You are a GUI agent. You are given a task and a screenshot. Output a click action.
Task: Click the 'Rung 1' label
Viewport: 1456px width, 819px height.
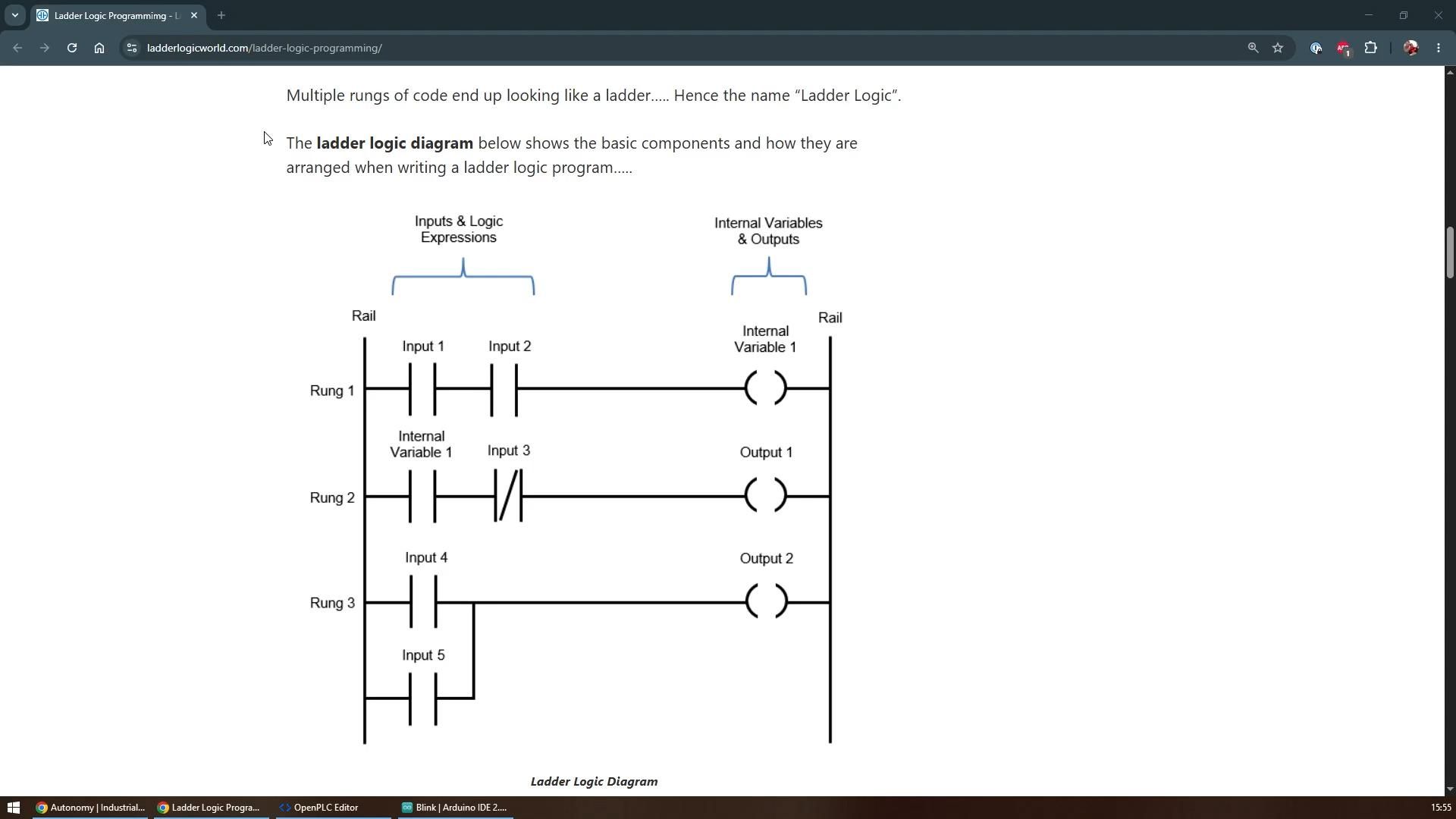tap(332, 391)
